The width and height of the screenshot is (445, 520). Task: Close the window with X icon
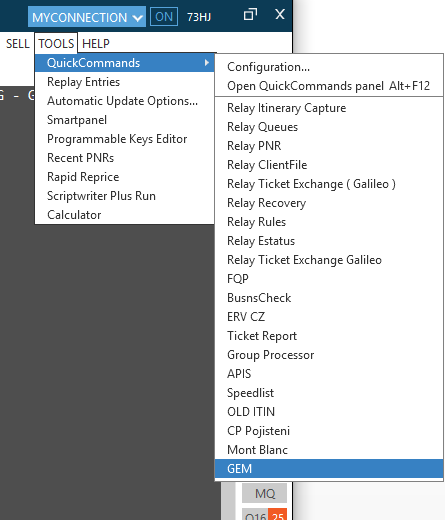pyautogui.click(x=280, y=14)
